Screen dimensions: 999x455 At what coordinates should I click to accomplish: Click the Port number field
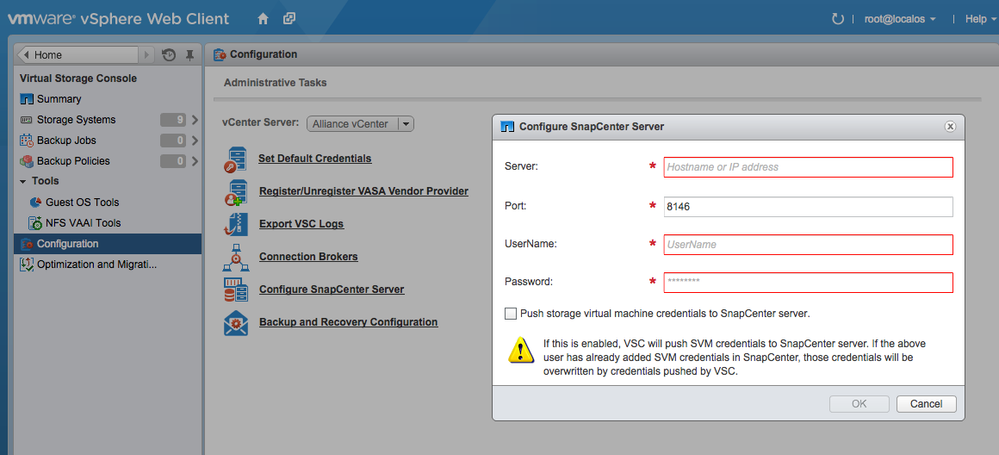tap(806, 206)
